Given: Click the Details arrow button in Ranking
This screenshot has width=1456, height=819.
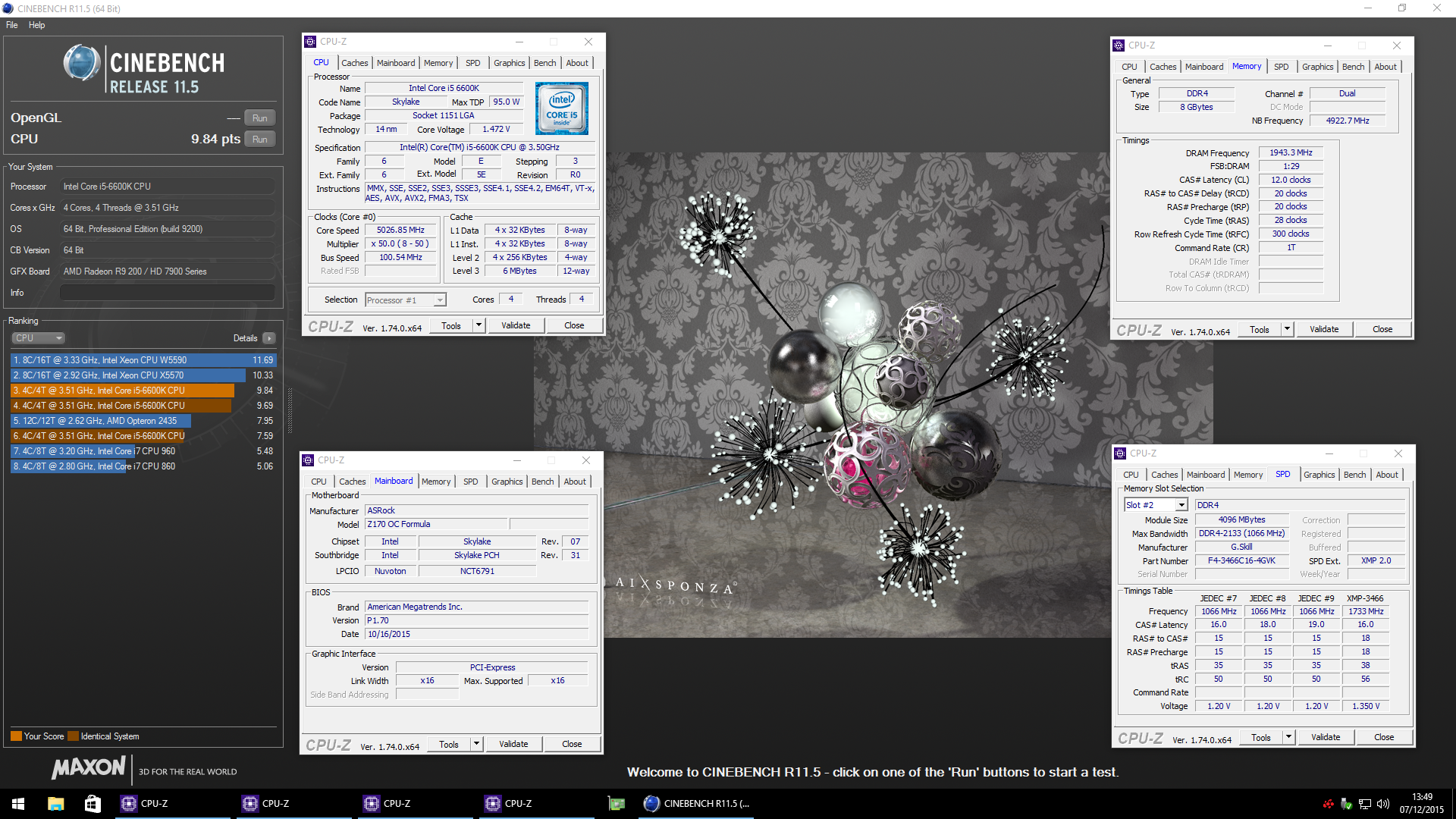Looking at the screenshot, I should (269, 338).
